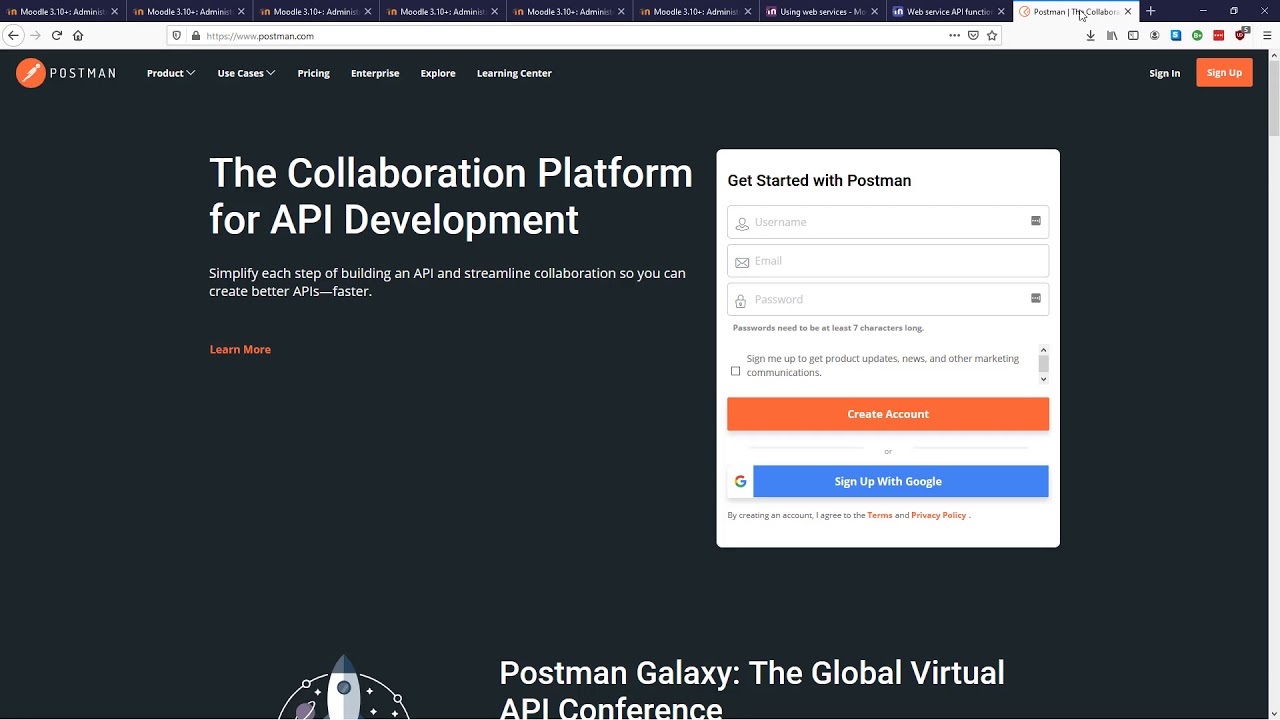Screen dimensions: 1280x720
Task: Bookmark this page with the star
Action: pos(992,35)
